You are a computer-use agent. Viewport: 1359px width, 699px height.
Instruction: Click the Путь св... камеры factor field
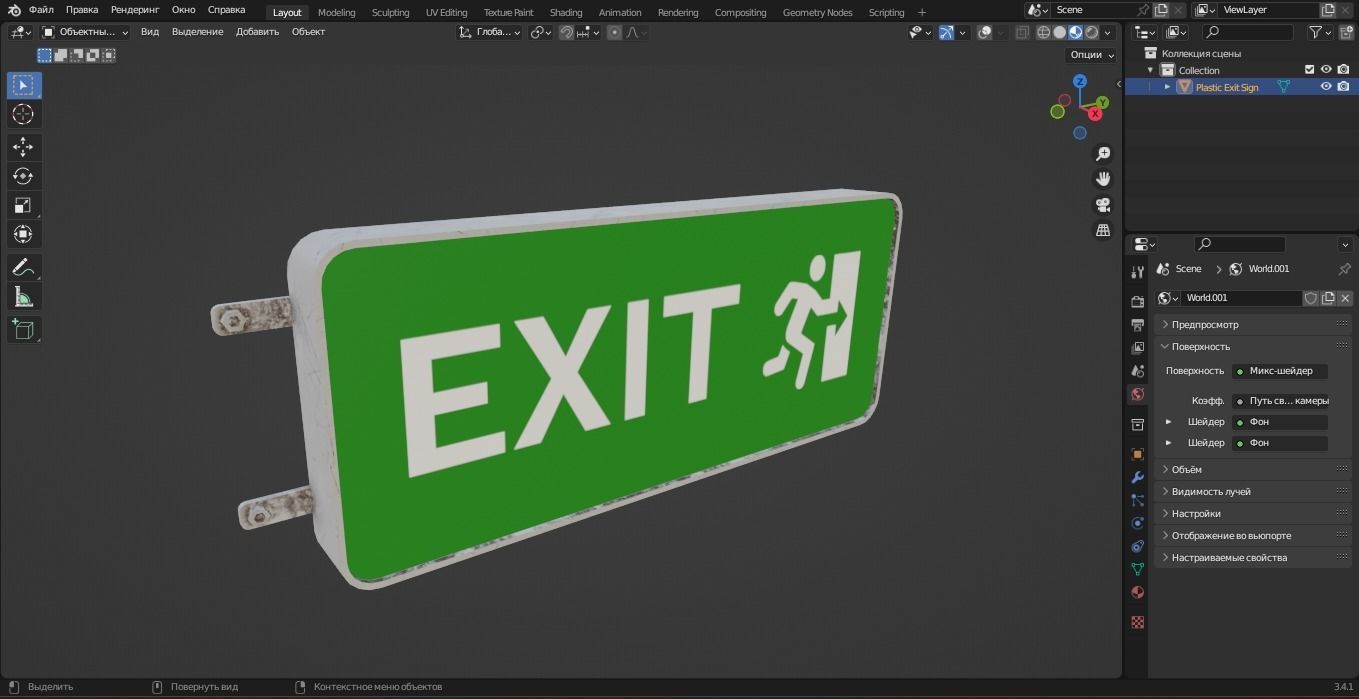1280,401
